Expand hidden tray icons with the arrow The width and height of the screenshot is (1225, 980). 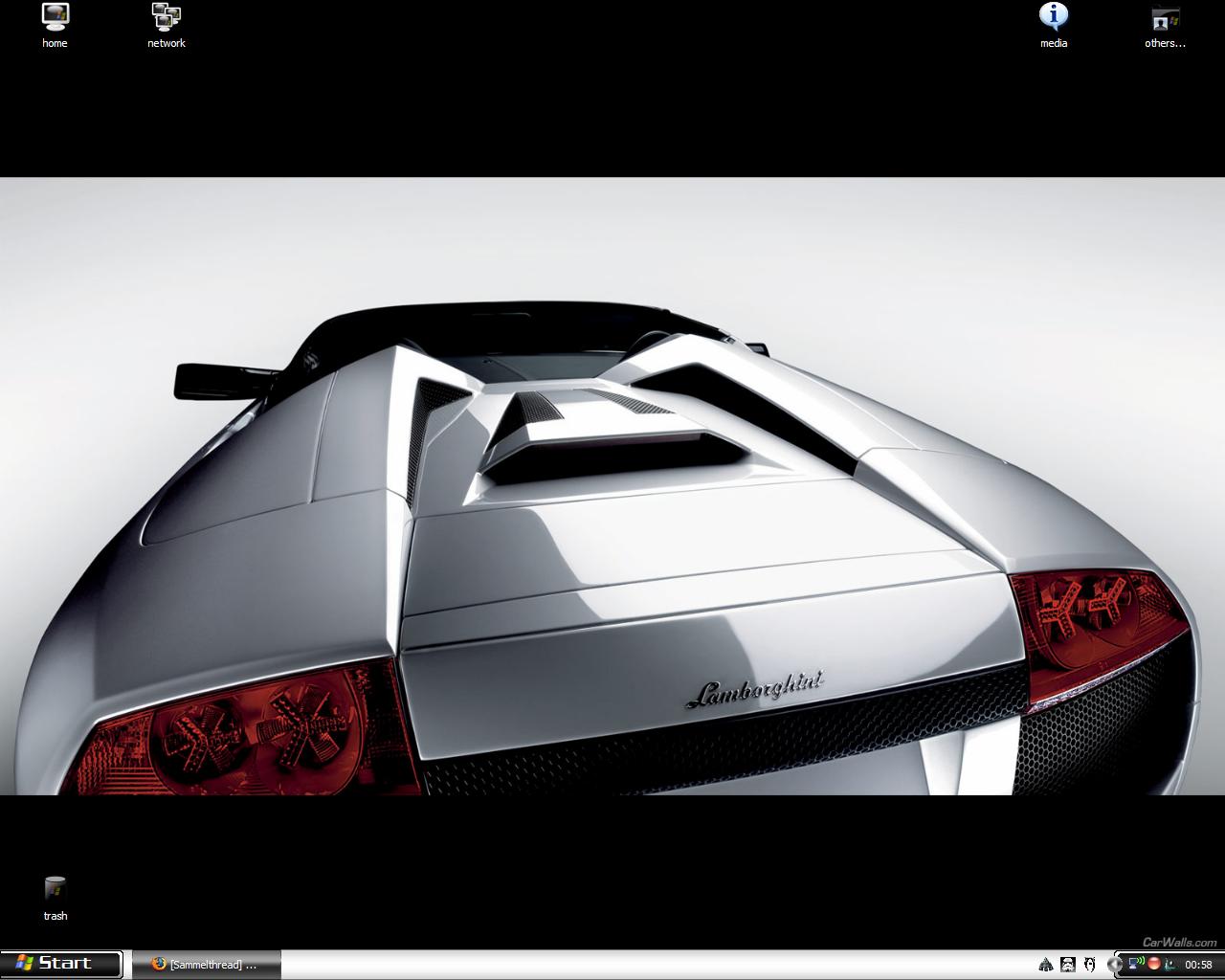[1114, 965]
